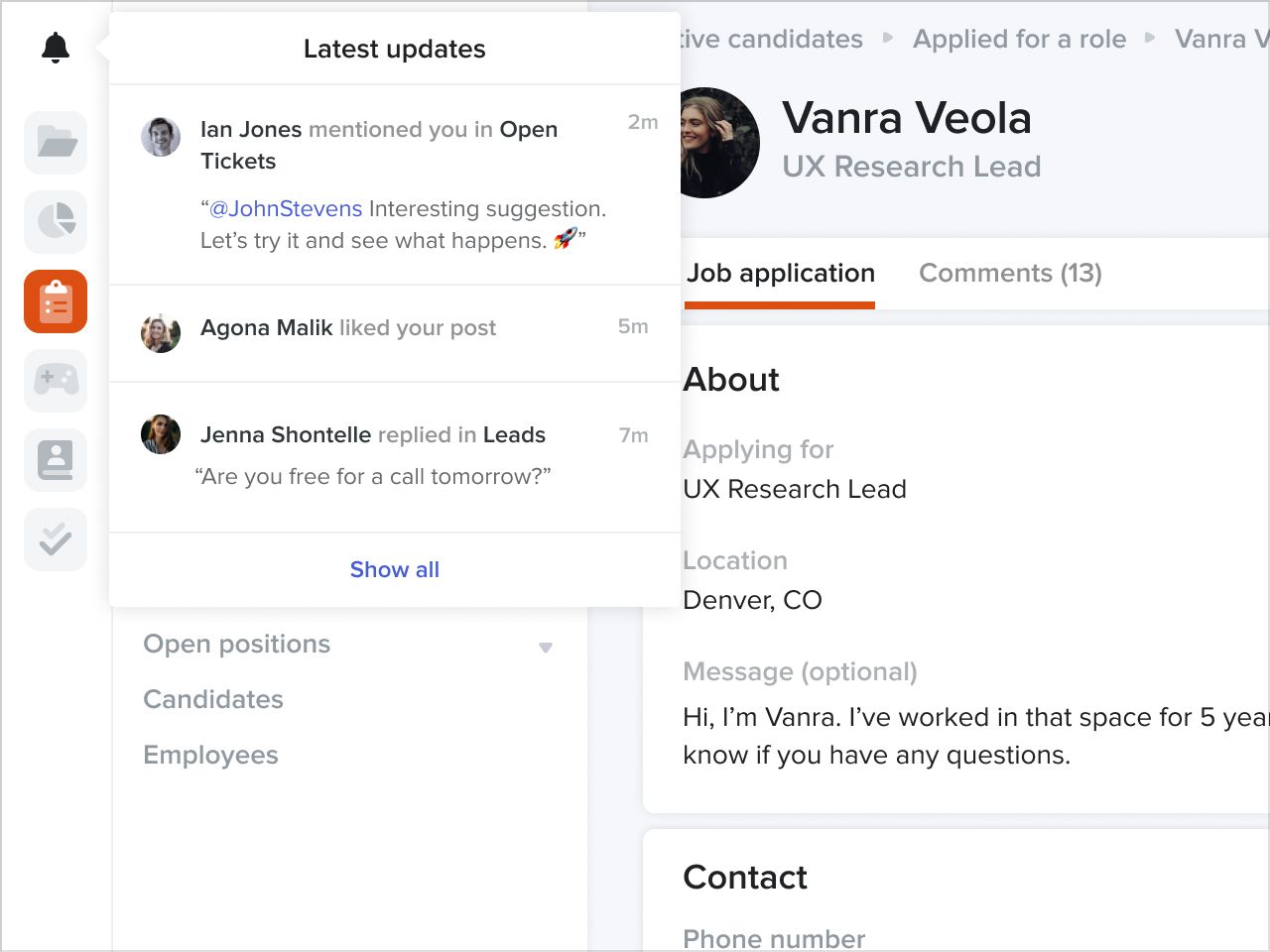Click Vanra Veola's profile photo
Viewport: 1270px width, 952px height.
(x=718, y=143)
